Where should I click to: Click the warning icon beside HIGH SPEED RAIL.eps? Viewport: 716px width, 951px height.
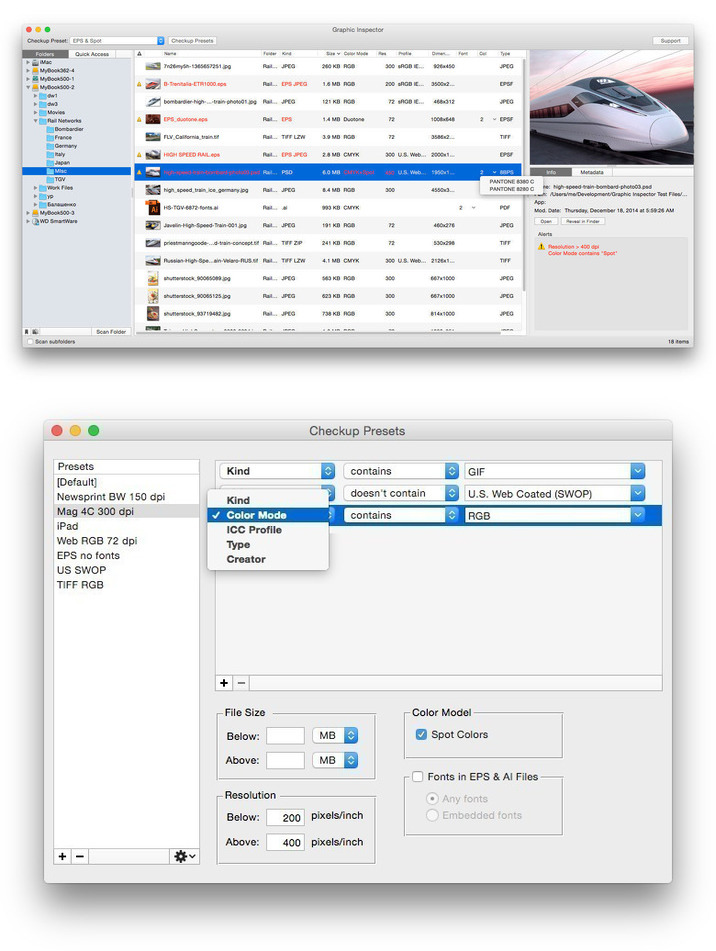(x=139, y=155)
